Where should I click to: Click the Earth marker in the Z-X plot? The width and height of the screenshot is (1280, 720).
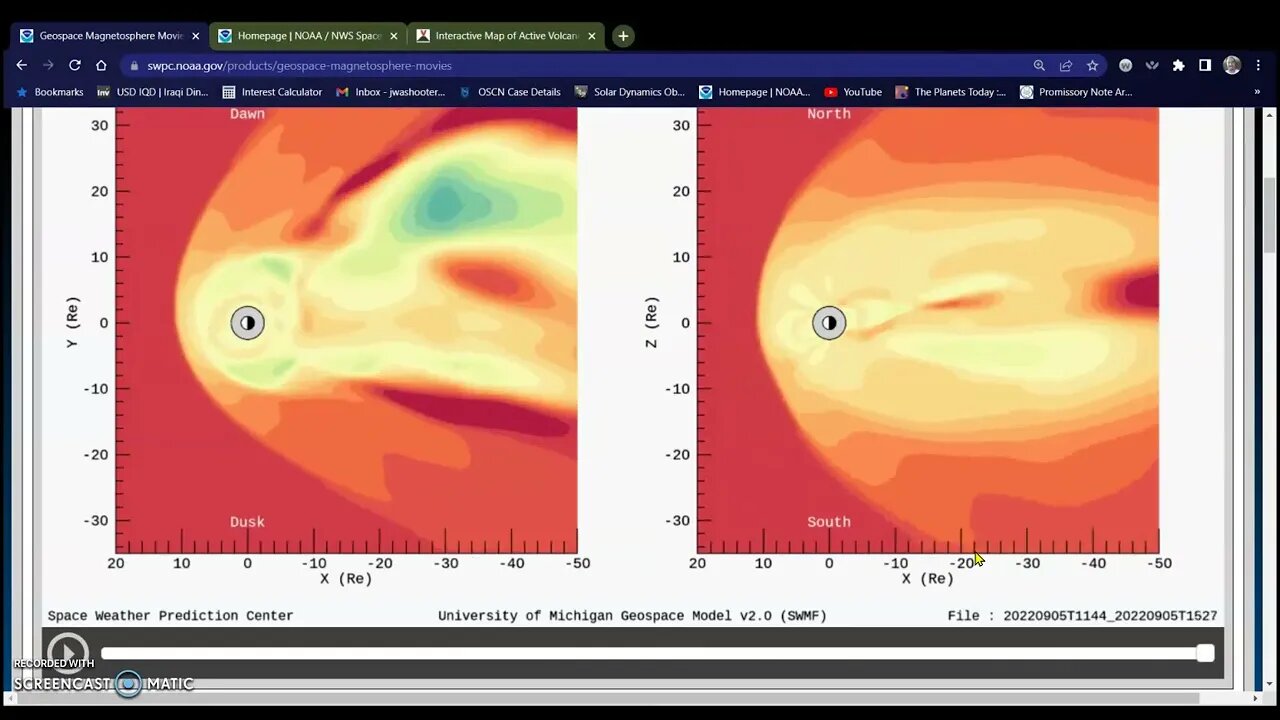pos(829,323)
